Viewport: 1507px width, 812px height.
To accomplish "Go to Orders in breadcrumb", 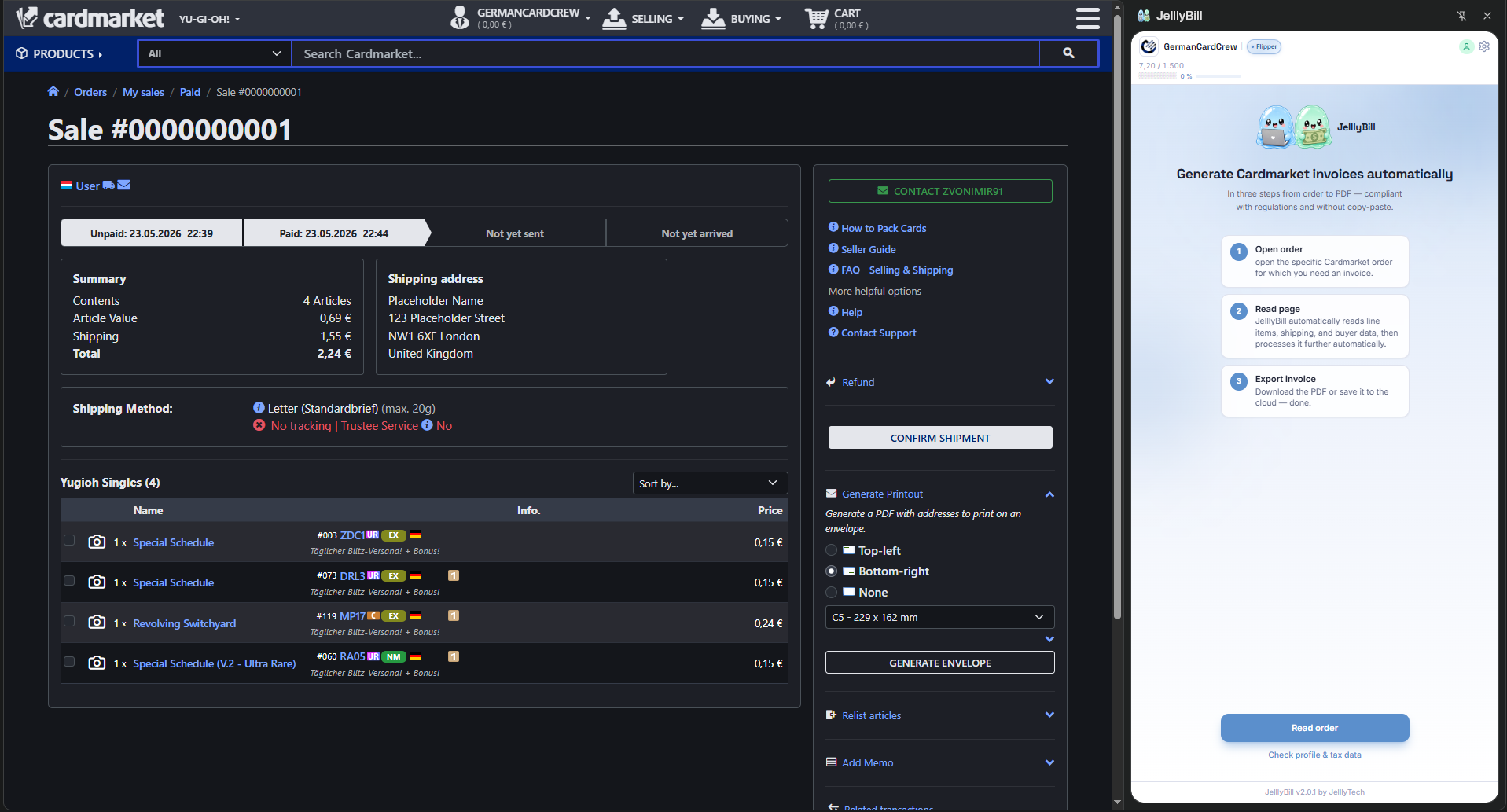I will [x=90, y=92].
